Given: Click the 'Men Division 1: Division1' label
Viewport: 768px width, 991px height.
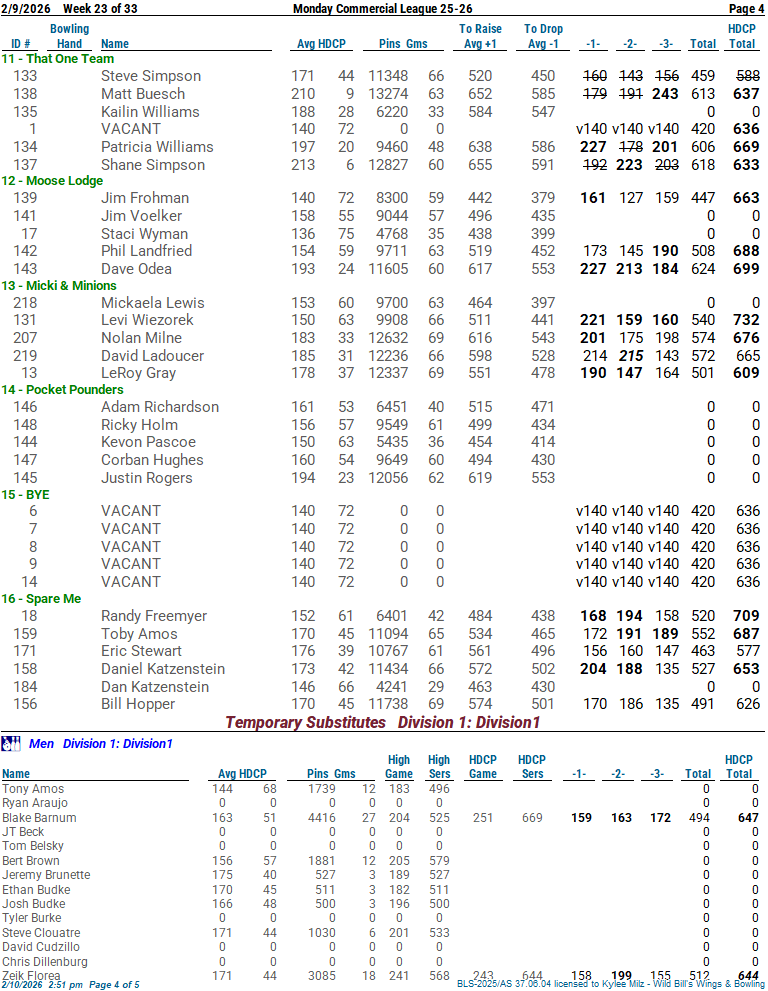Looking at the screenshot, I should (x=101, y=744).
